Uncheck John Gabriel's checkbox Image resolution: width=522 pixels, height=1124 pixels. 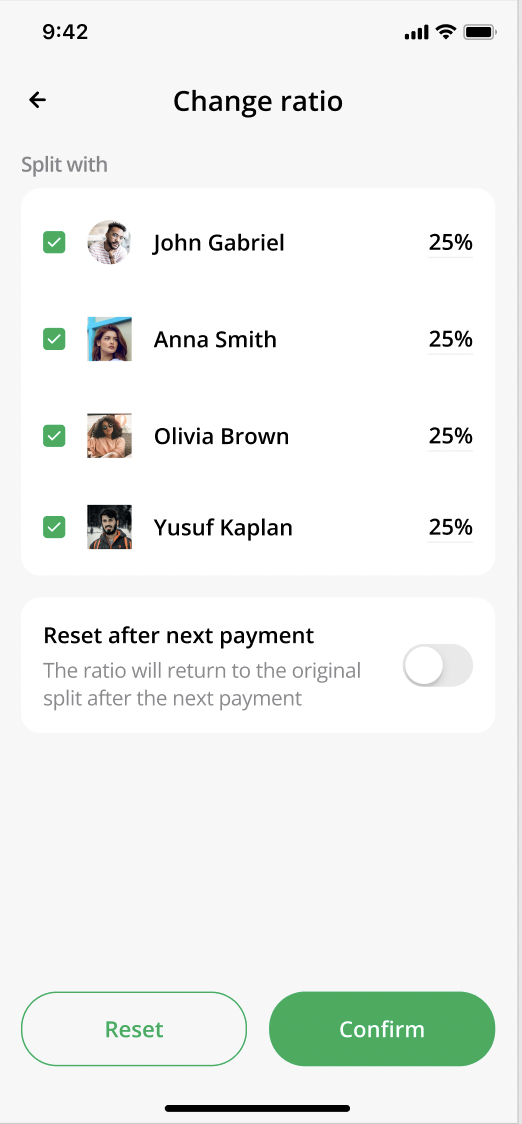click(54, 242)
